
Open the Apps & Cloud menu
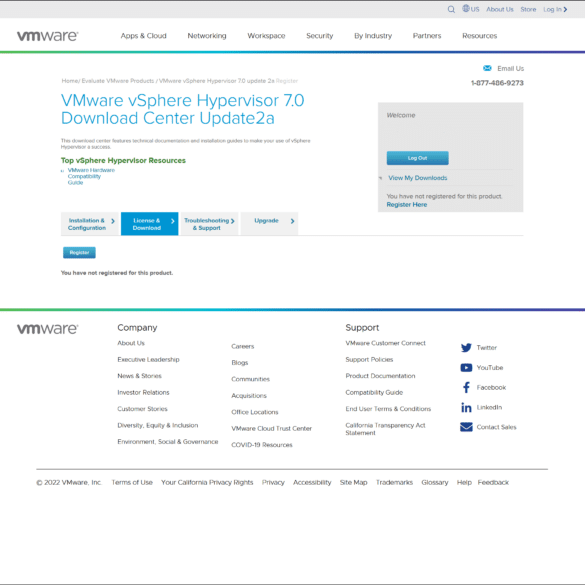click(x=143, y=36)
